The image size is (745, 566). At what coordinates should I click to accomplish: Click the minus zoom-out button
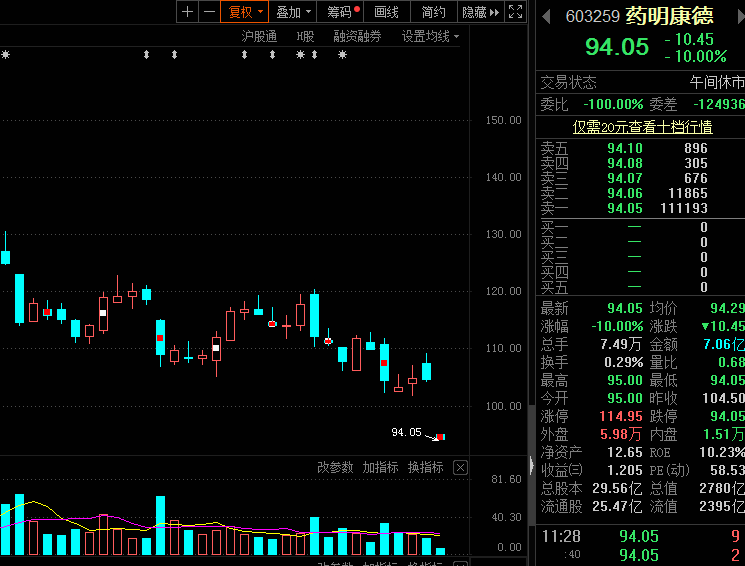[x=208, y=12]
